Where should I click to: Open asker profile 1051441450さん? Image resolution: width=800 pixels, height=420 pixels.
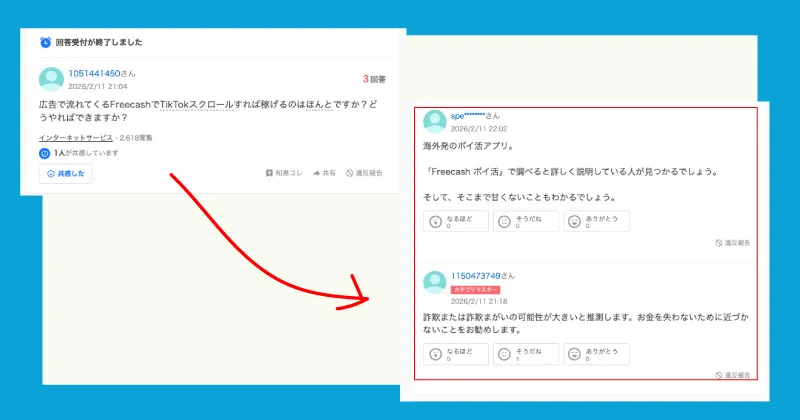(102, 73)
